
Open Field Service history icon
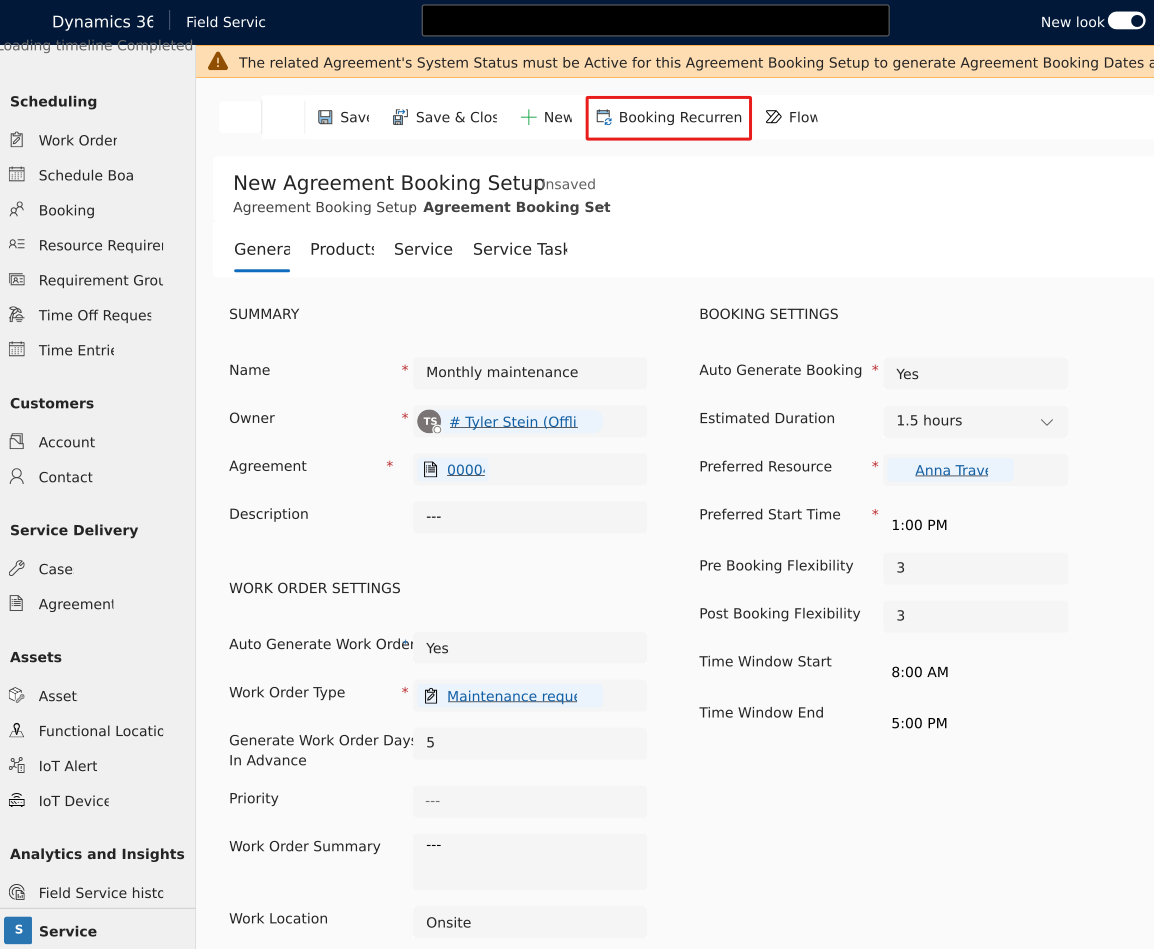click(x=17, y=892)
